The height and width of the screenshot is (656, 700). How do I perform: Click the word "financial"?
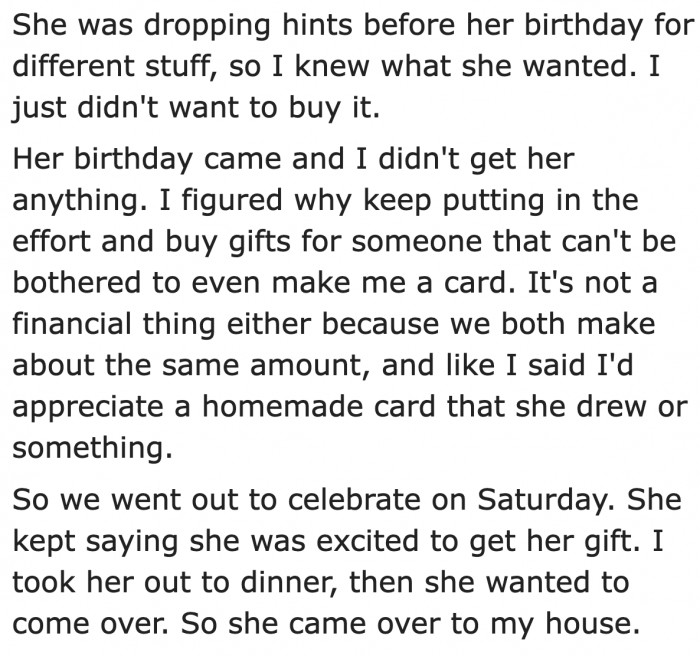click(72, 324)
